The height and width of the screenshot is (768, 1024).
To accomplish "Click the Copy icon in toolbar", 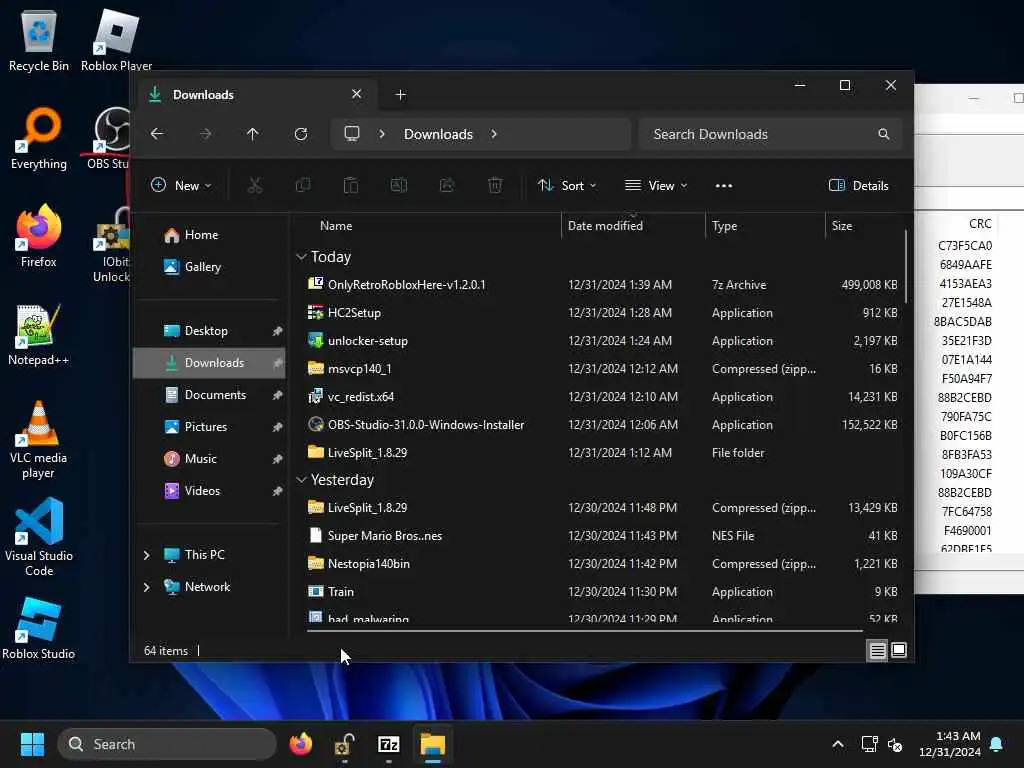I will coord(302,185).
